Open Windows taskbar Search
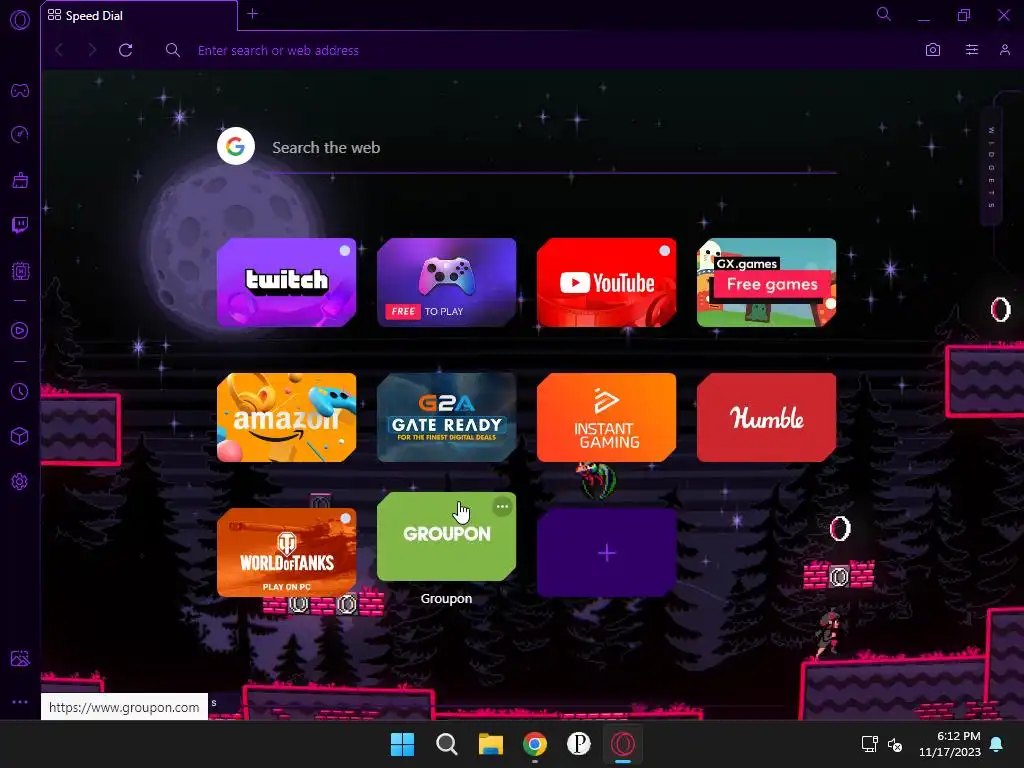The height and width of the screenshot is (768, 1024). coord(447,744)
